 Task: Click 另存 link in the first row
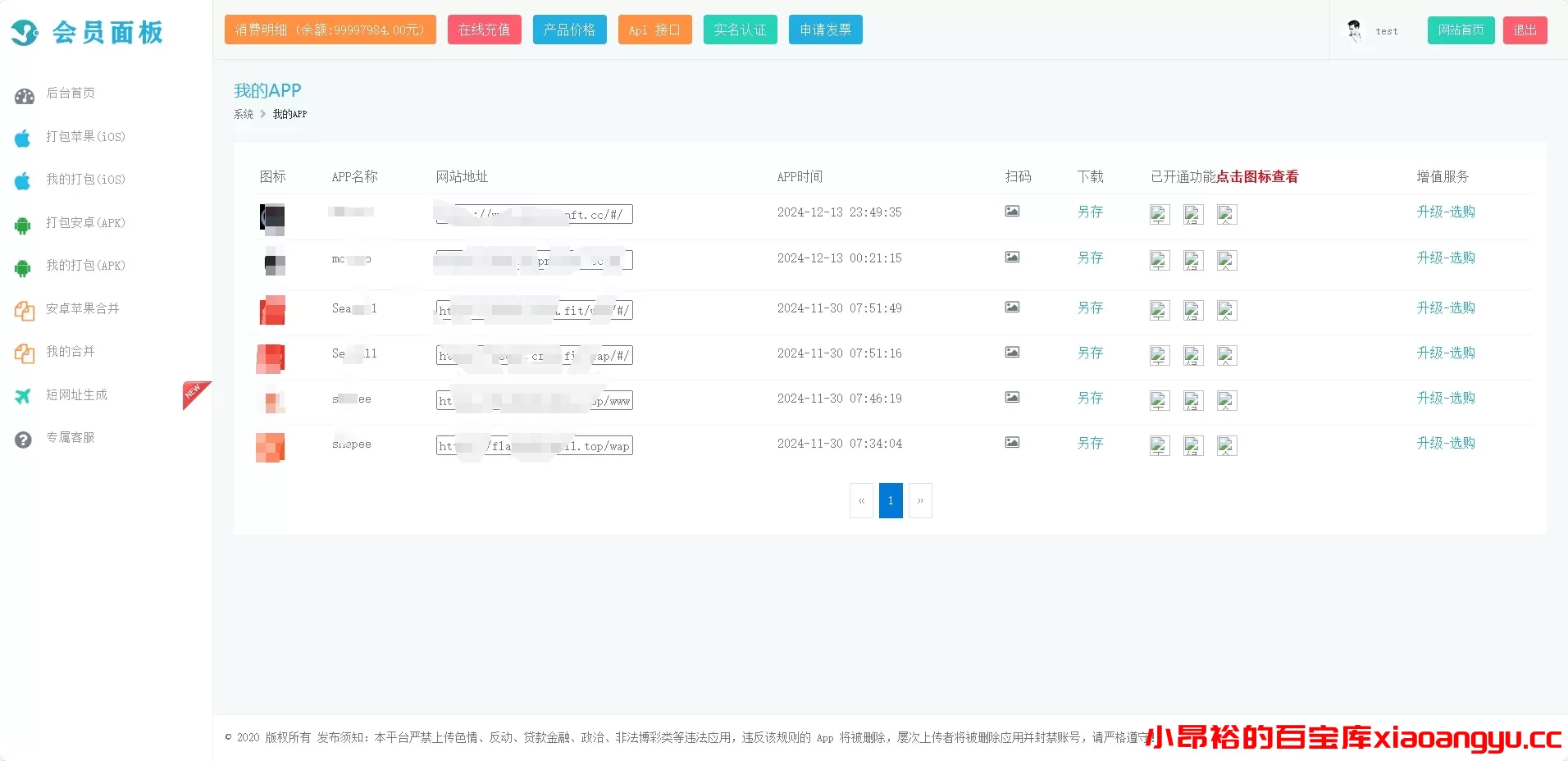tap(1090, 211)
